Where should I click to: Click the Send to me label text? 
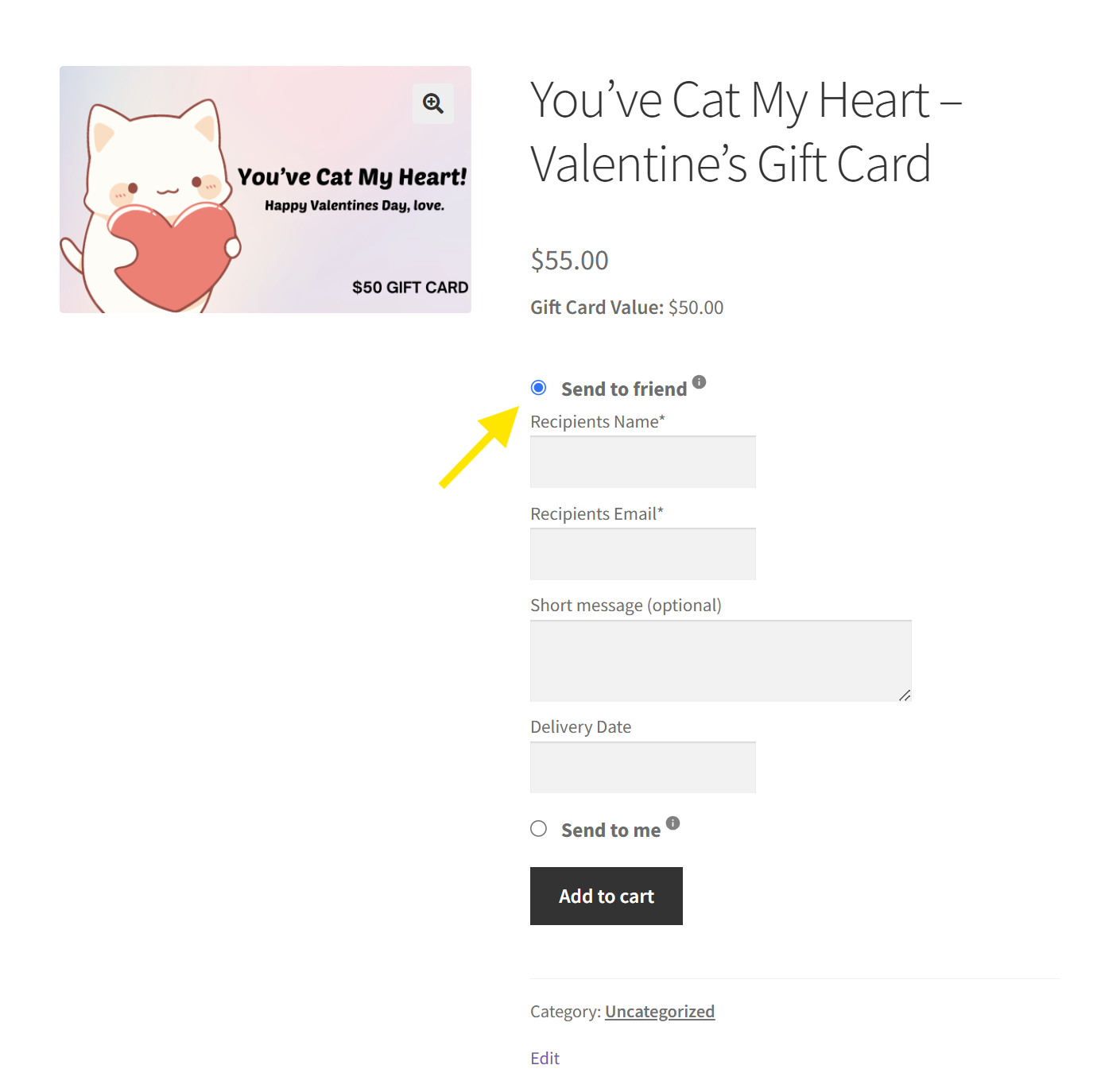(611, 831)
